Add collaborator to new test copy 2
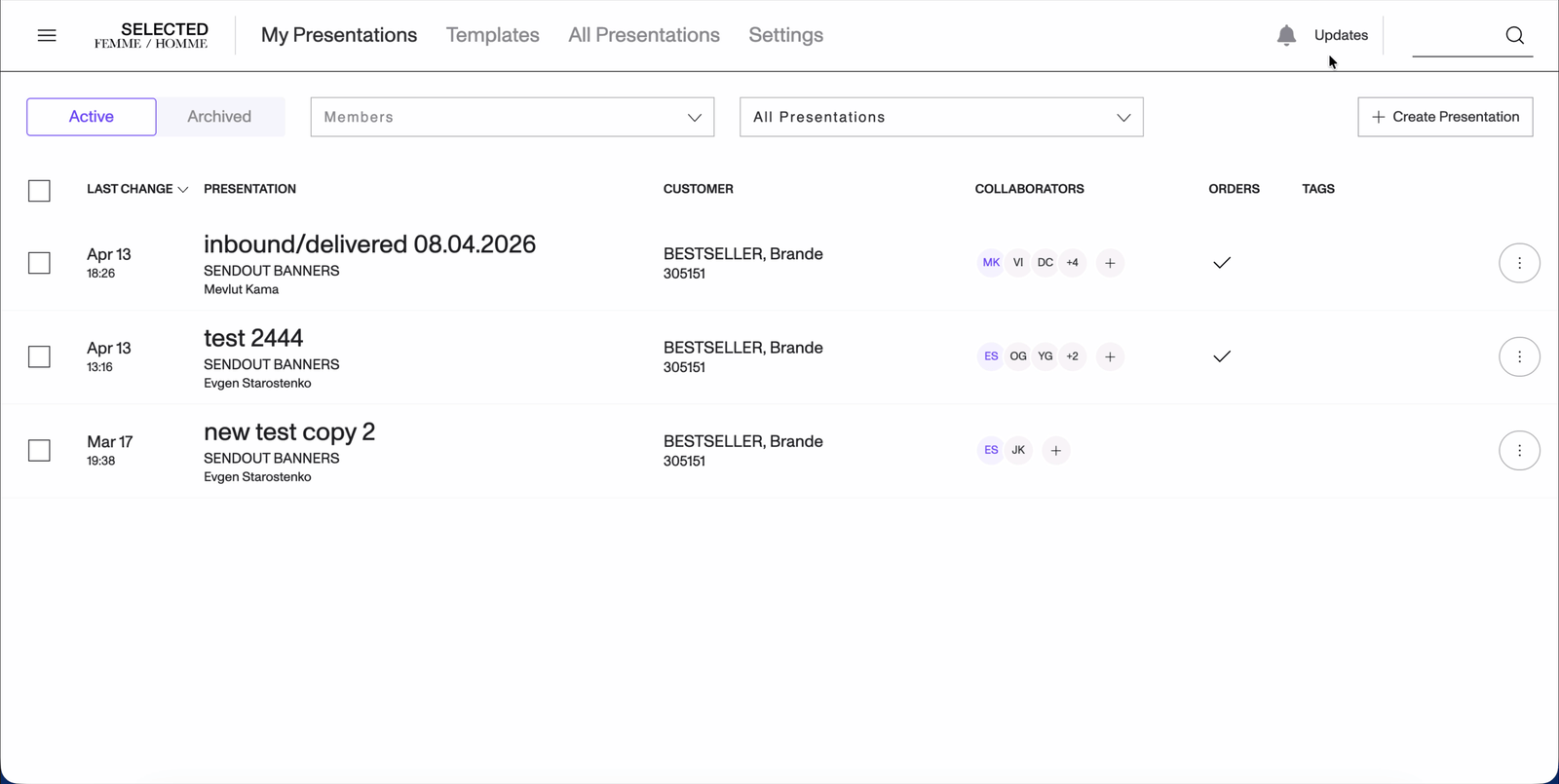The image size is (1559, 784). tap(1055, 451)
